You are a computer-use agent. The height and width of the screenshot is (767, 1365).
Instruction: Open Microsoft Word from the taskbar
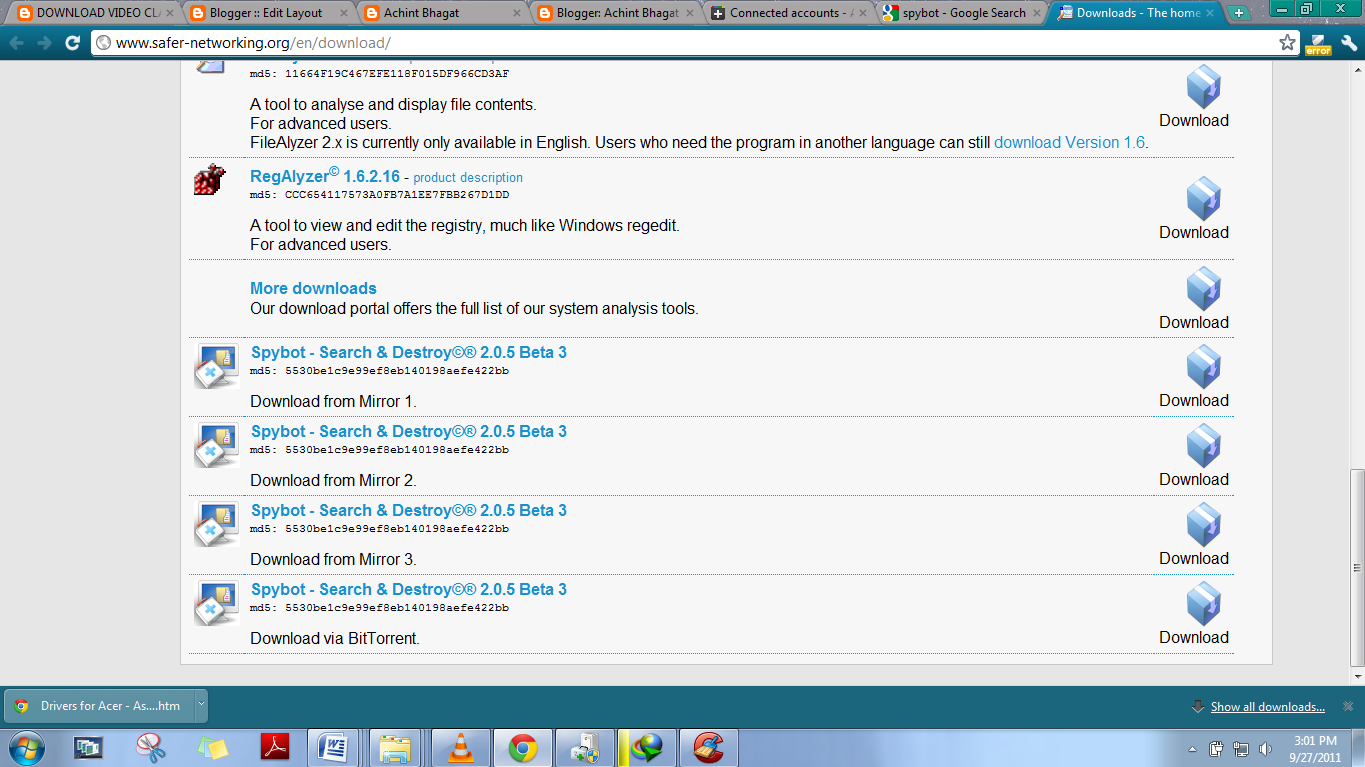click(332, 747)
